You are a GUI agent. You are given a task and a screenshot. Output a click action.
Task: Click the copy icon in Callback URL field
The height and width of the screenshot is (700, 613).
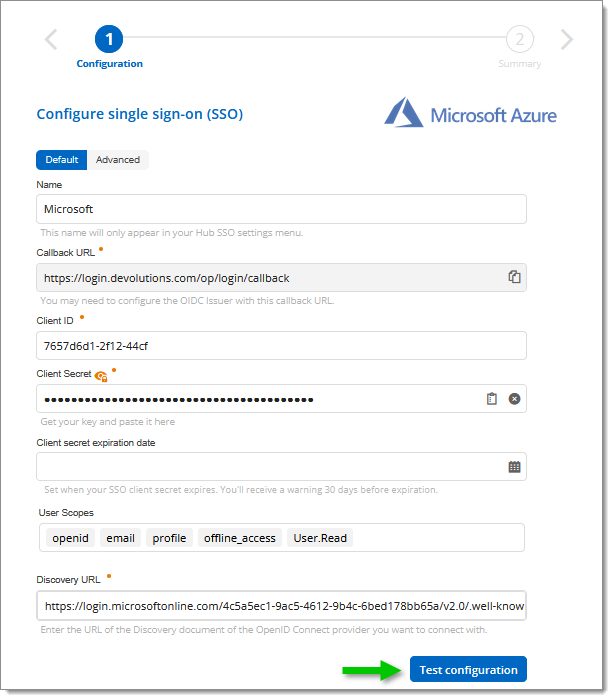pyautogui.click(x=514, y=277)
